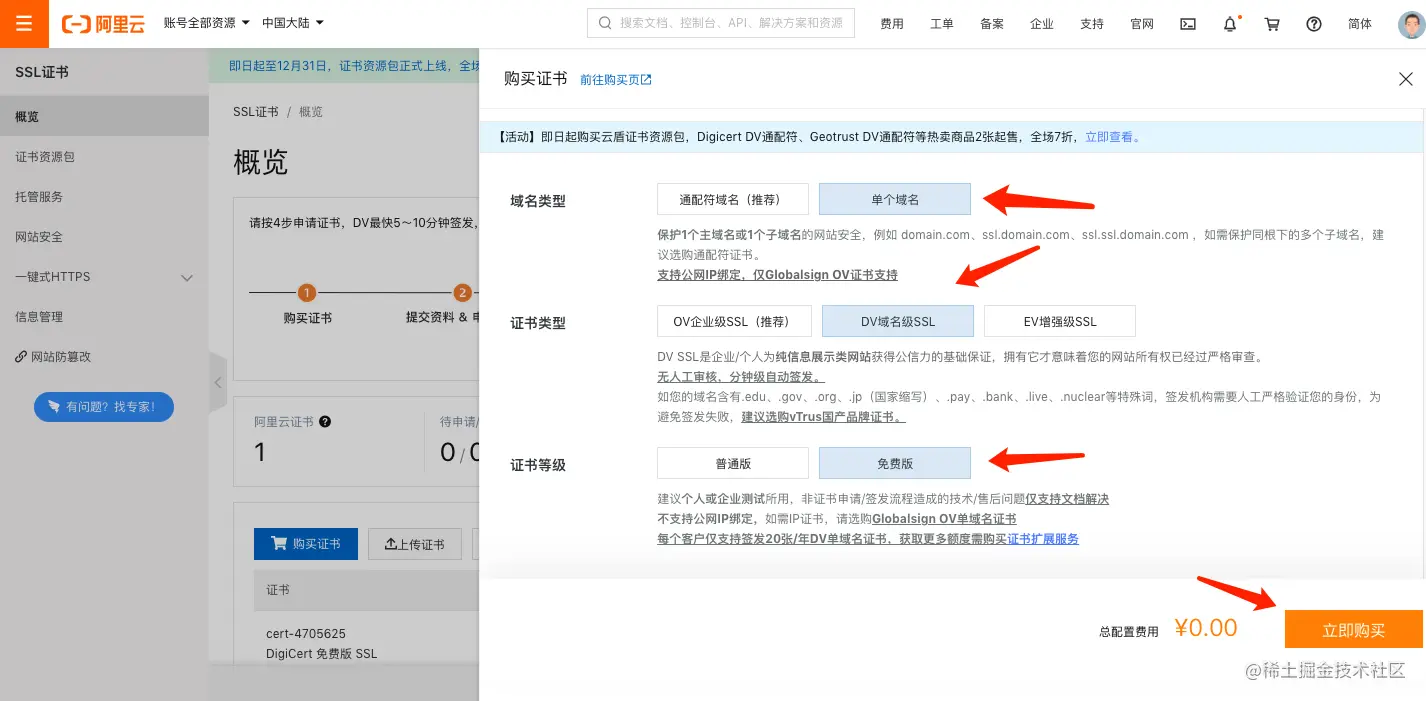Open the orange hamburger menu
Screen dimensions: 1426x701
click(x=24, y=24)
